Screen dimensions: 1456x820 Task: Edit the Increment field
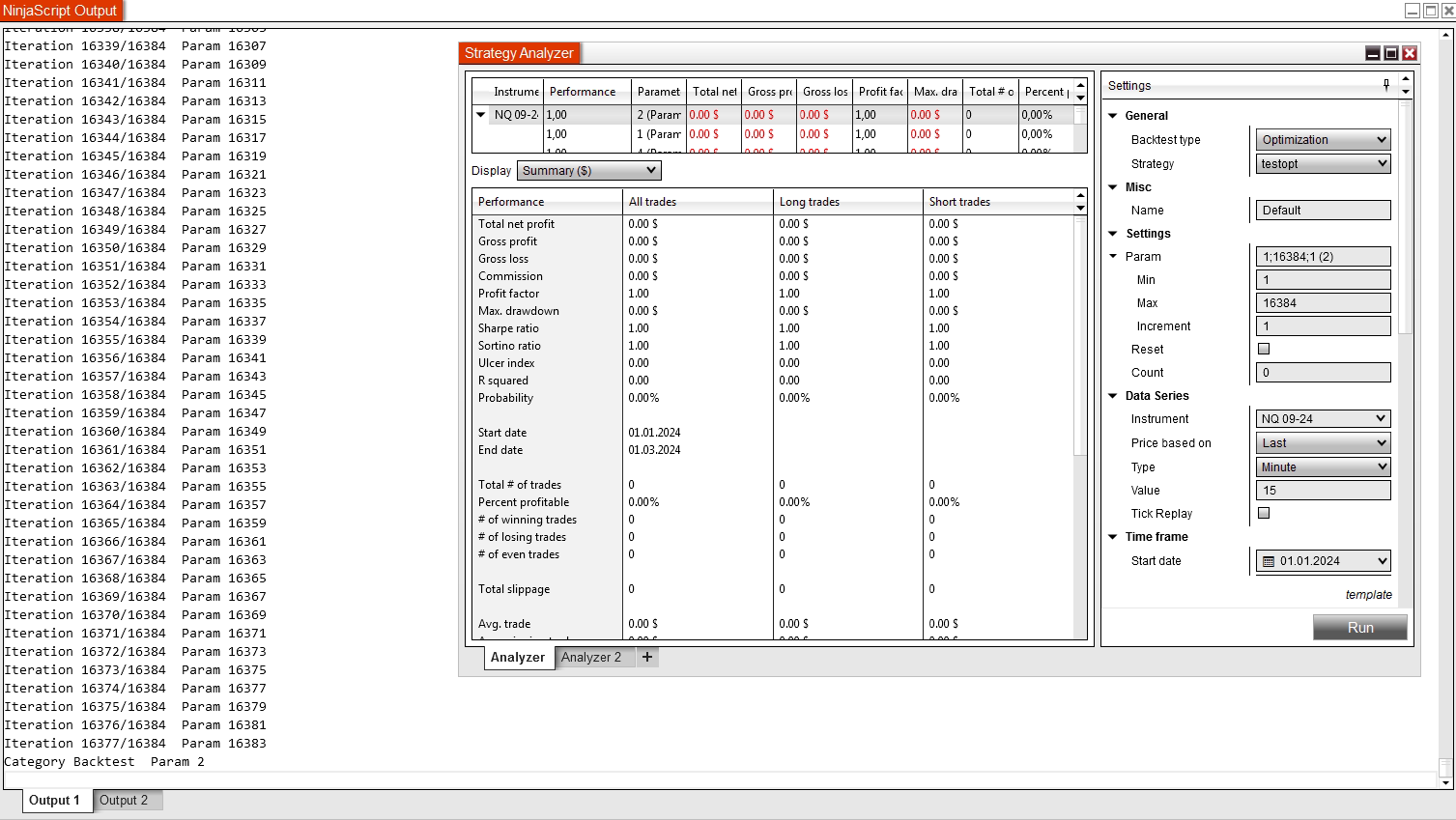click(x=1323, y=326)
